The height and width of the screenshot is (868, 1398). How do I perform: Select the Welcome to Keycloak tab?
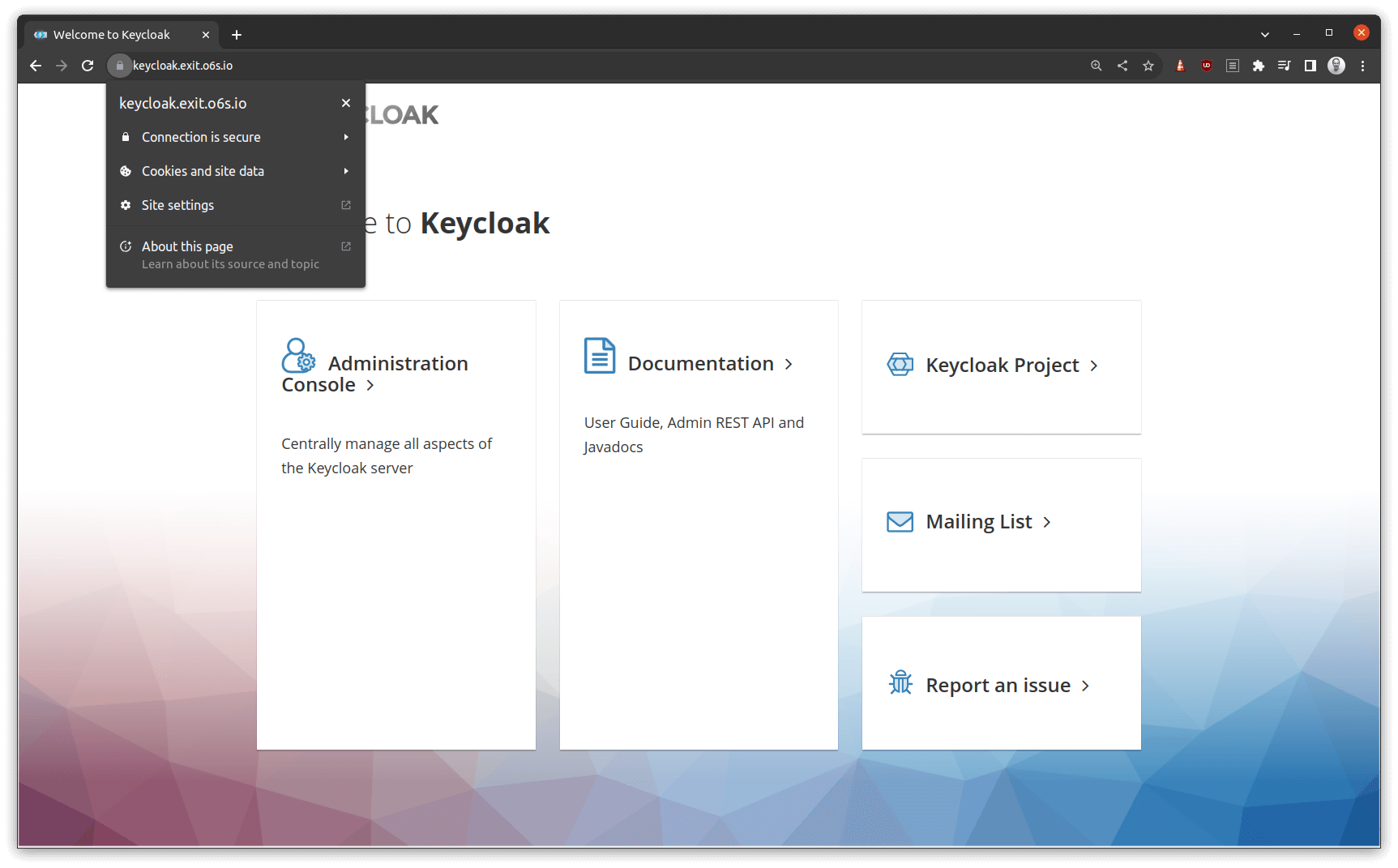(122, 35)
